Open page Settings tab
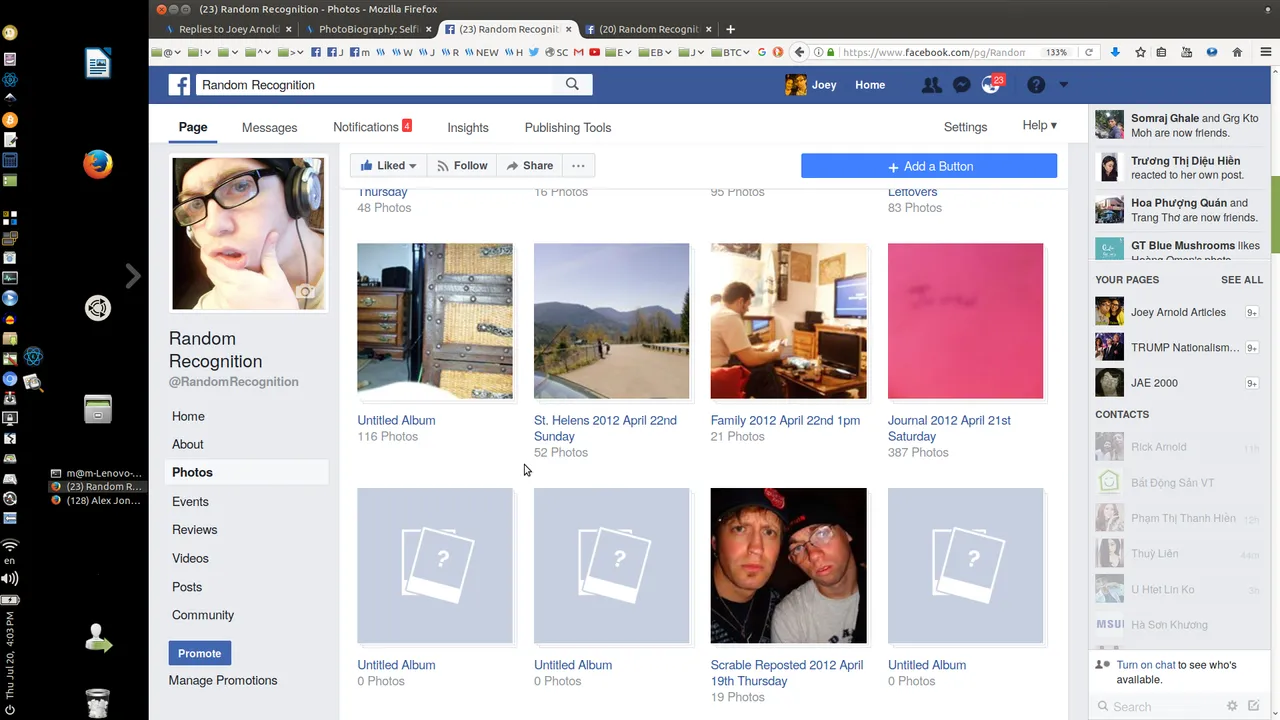 965,127
